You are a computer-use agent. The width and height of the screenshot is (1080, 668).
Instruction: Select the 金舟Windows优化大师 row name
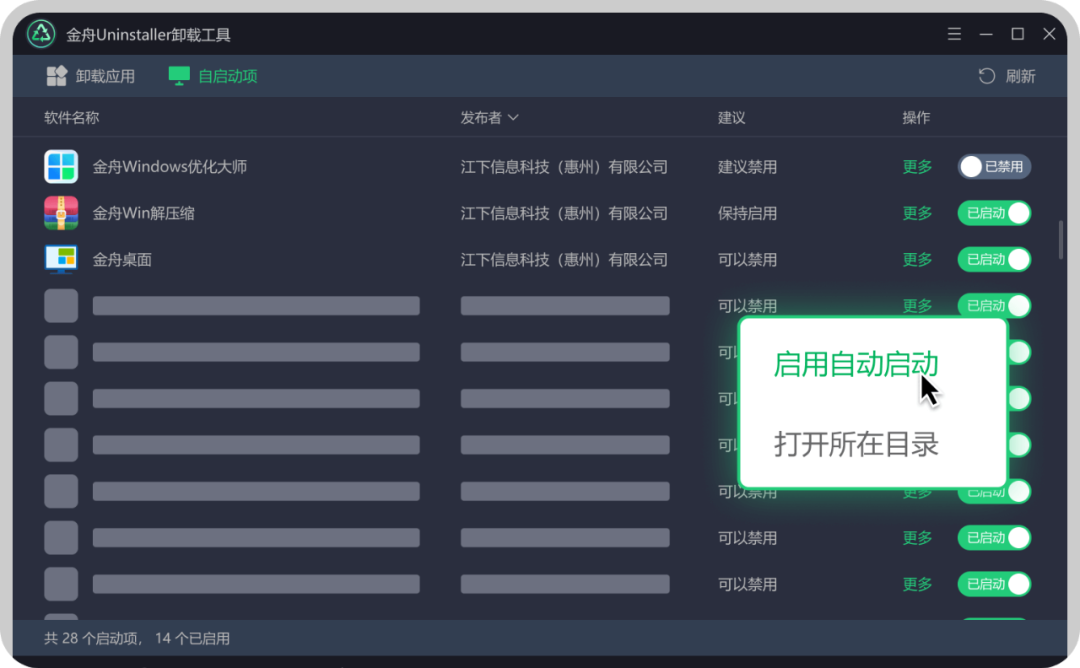(x=169, y=167)
